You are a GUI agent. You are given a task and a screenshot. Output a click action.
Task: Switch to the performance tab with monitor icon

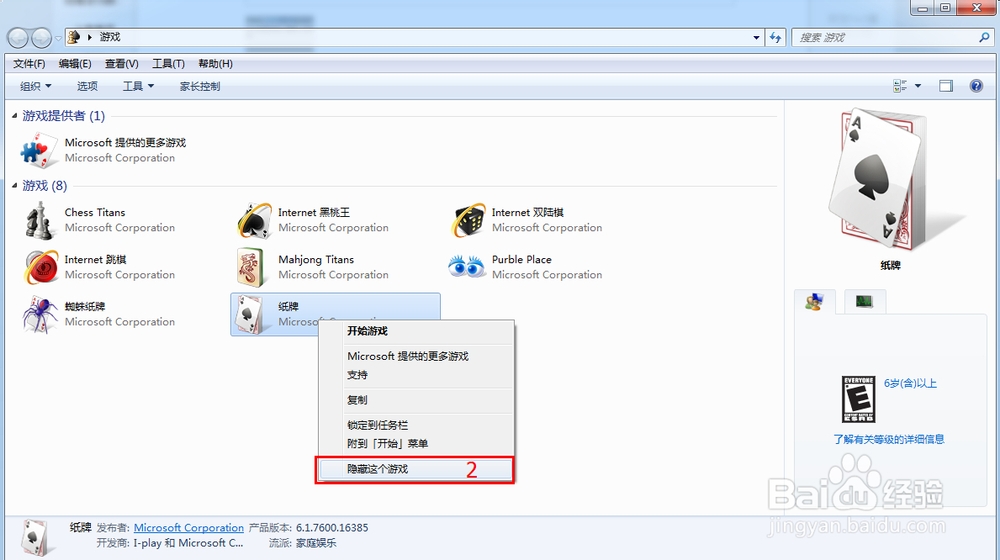[x=864, y=301]
